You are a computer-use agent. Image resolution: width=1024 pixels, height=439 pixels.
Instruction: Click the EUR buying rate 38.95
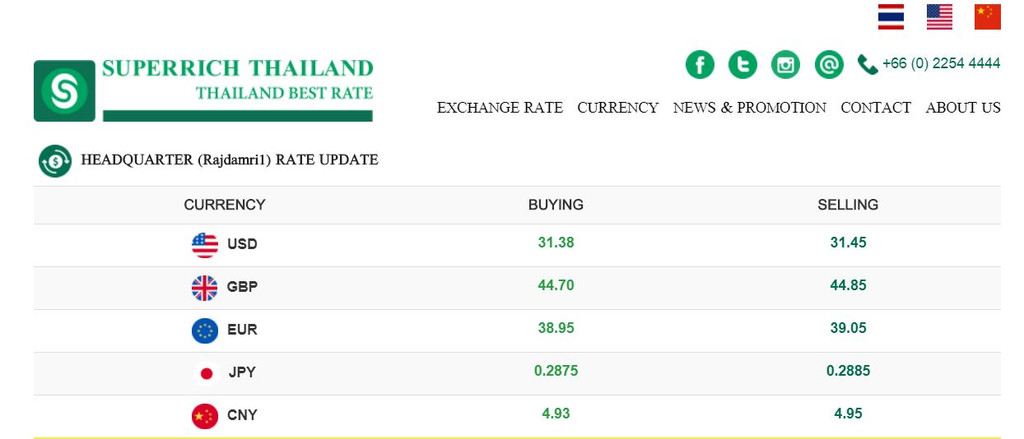coord(556,328)
